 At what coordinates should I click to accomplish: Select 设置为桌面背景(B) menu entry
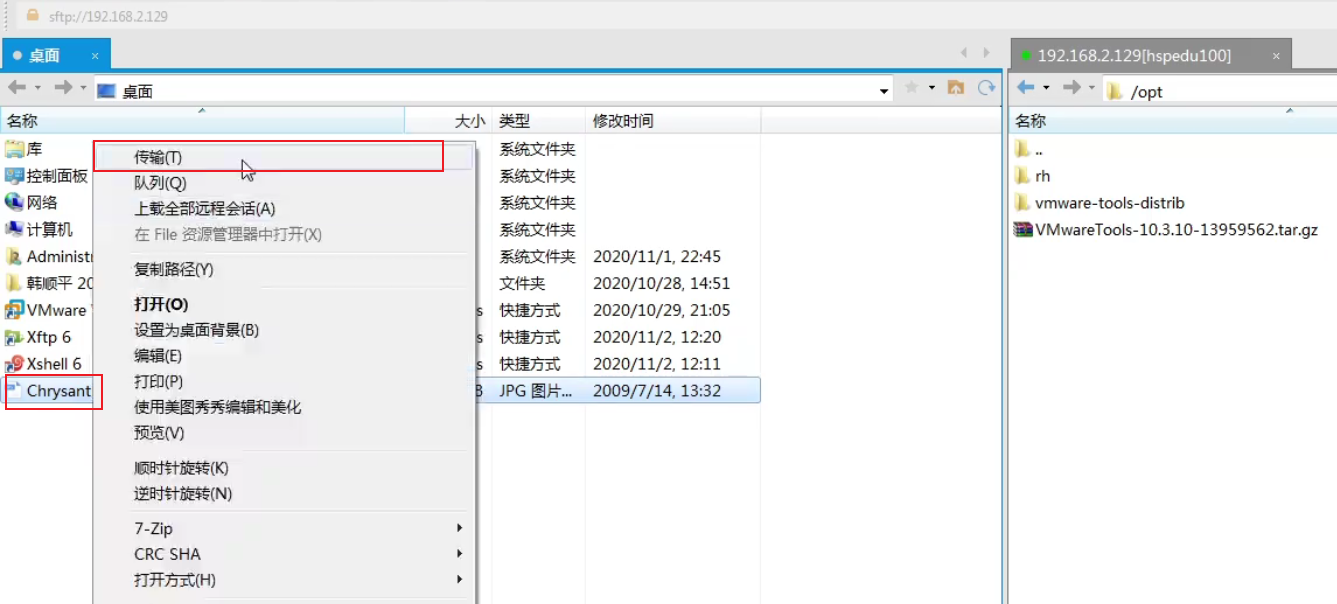284,330
